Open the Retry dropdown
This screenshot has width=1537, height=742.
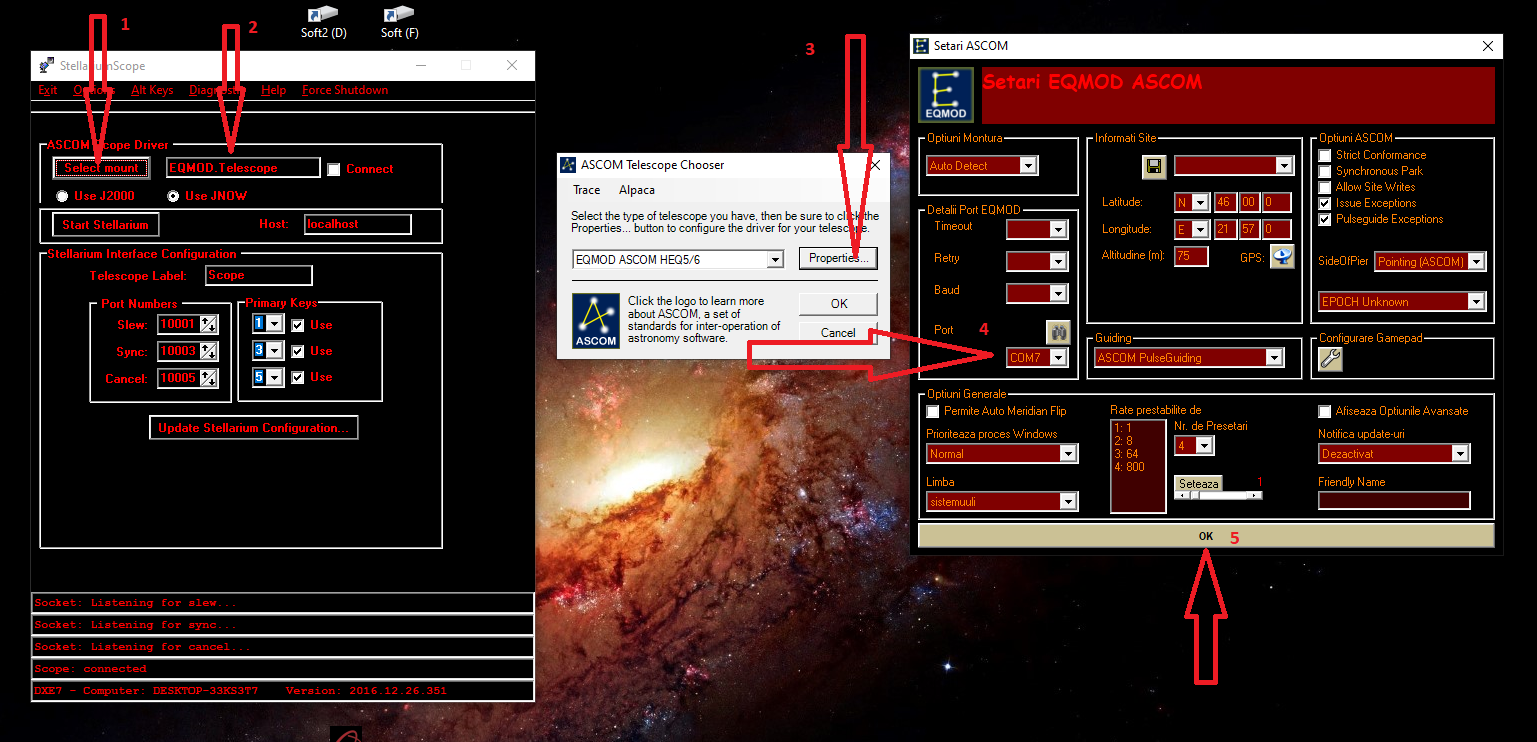[1059, 262]
